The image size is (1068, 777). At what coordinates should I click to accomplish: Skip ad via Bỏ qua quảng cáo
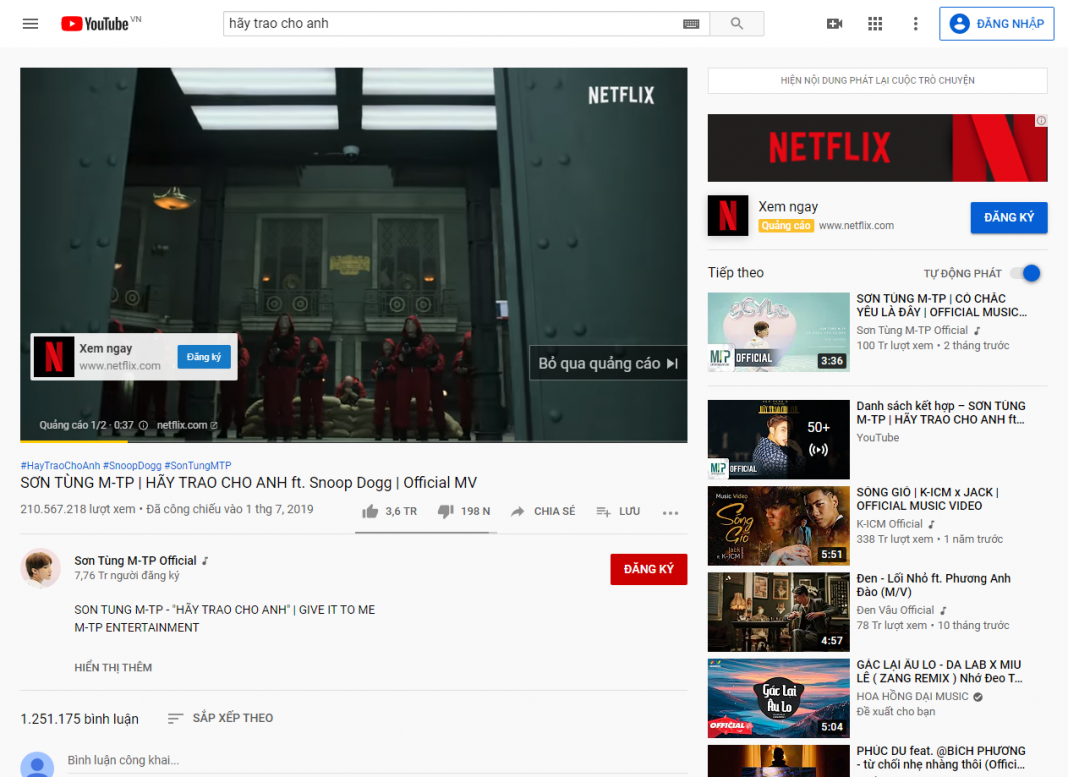[x=608, y=363]
